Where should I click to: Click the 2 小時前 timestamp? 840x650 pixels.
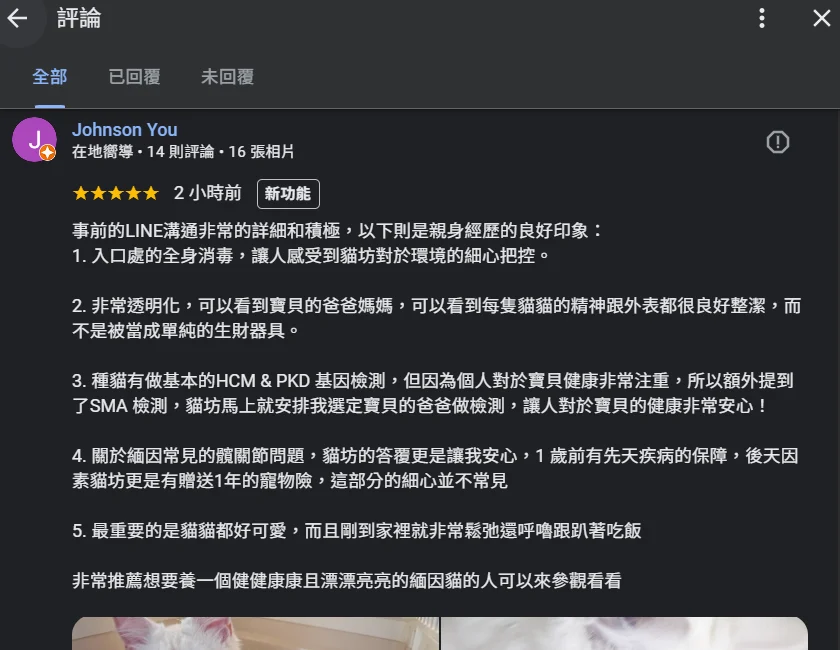pos(208,193)
